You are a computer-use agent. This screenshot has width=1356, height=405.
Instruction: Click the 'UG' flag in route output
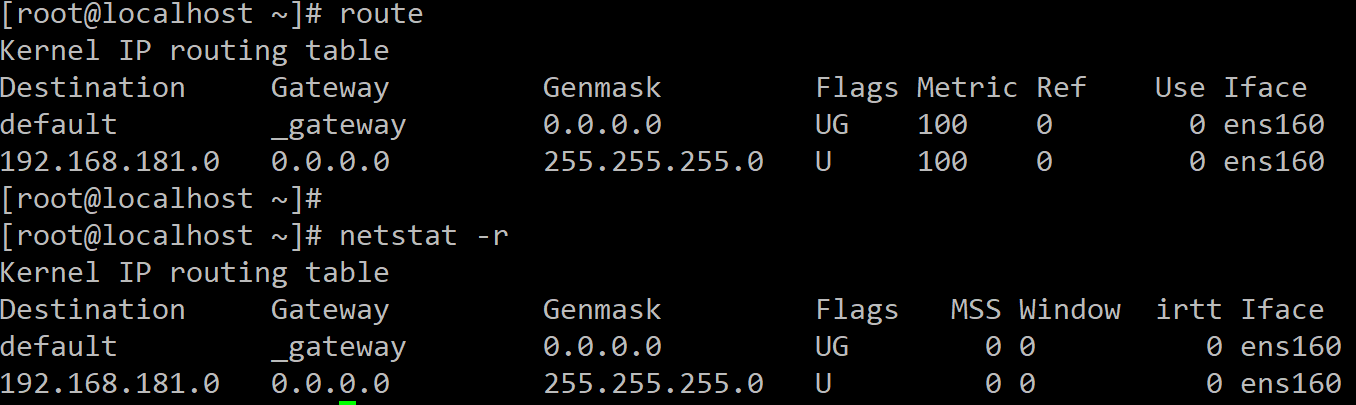(832, 125)
